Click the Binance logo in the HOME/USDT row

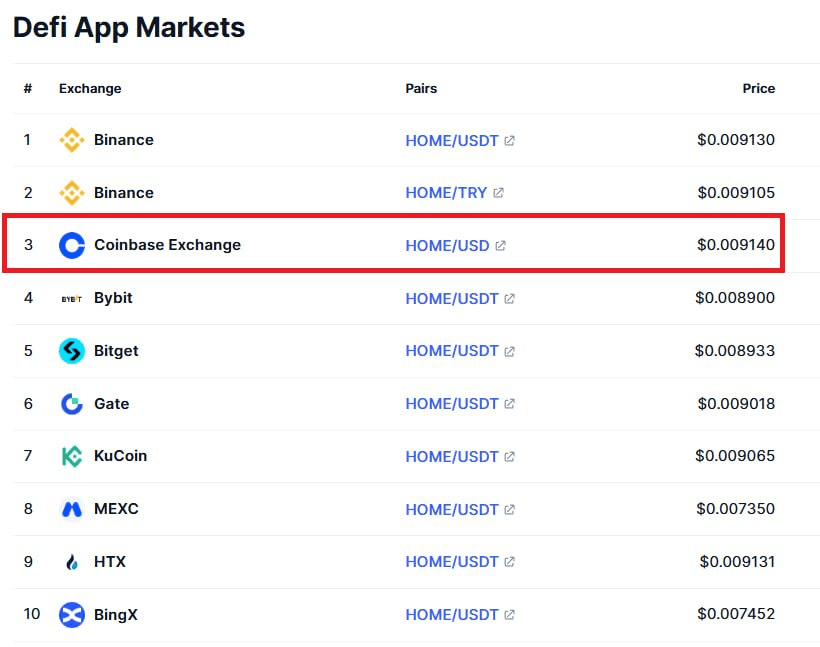pyautogui.click(x=72, y=140)
